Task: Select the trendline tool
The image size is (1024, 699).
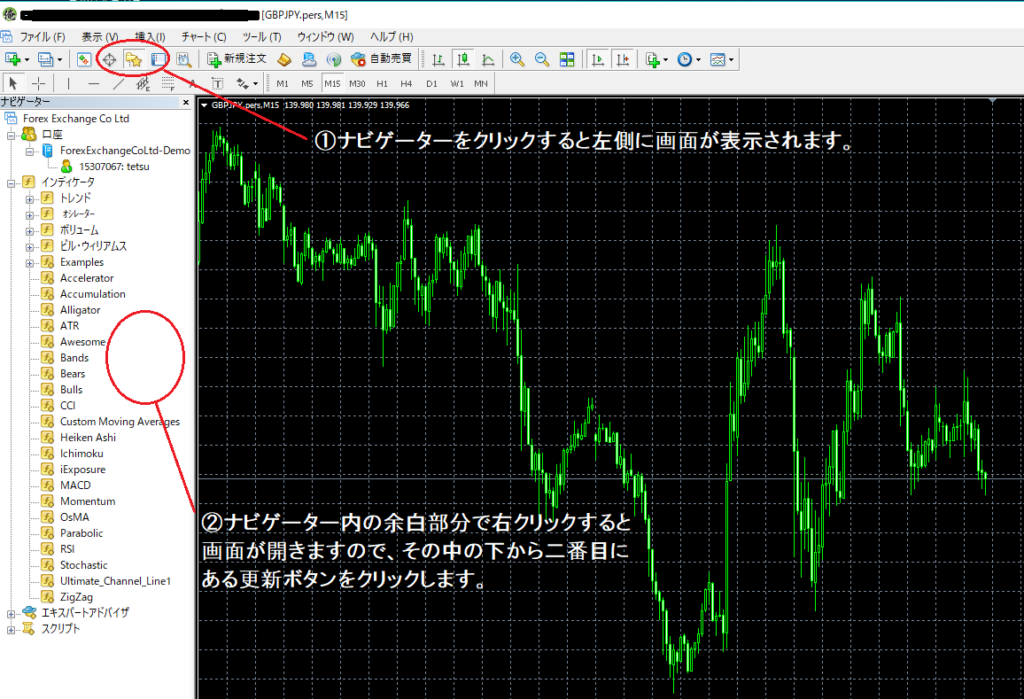Action: click(118, 84)
